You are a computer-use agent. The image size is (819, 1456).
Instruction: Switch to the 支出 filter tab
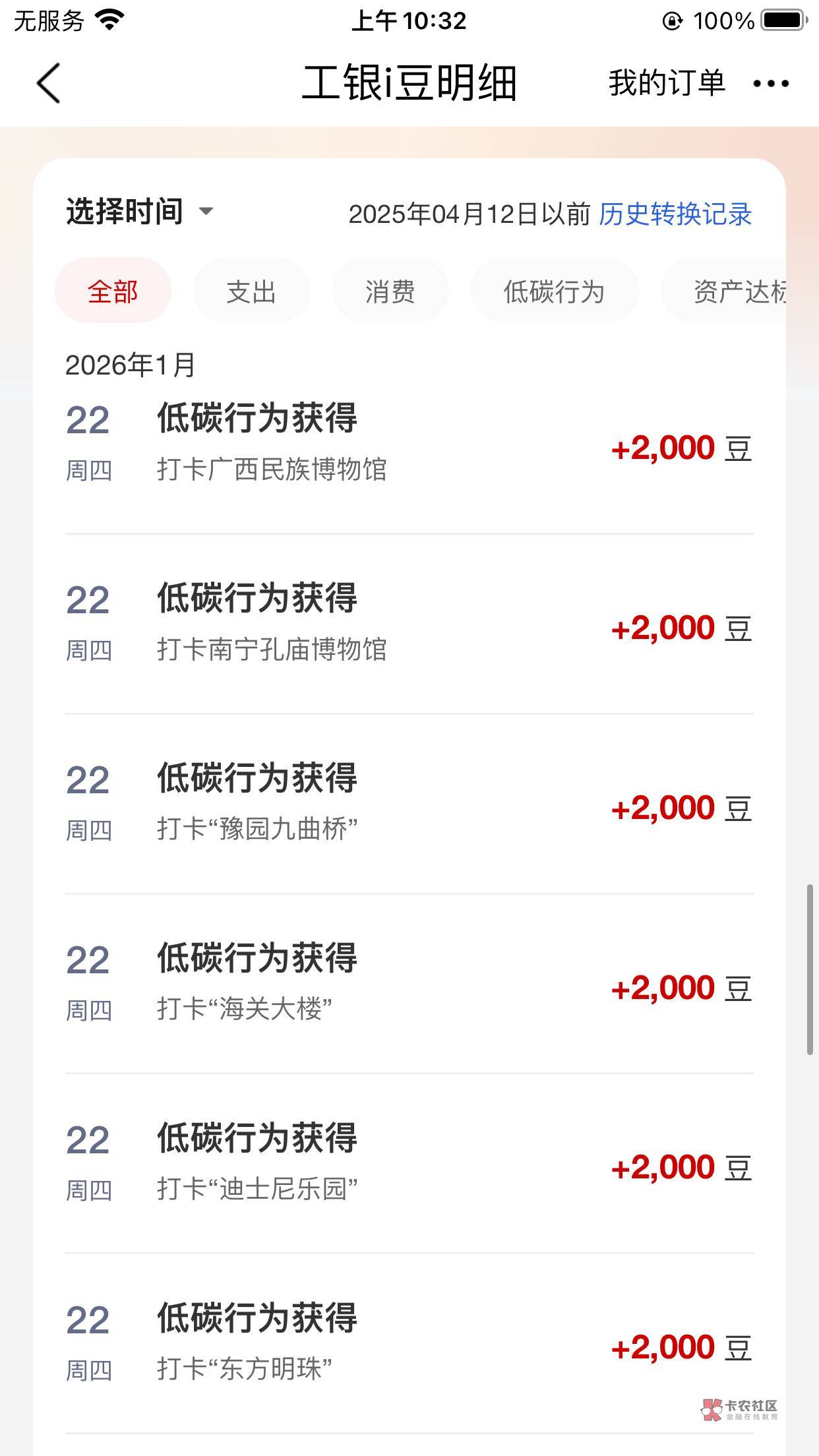(x=251, y=291)
